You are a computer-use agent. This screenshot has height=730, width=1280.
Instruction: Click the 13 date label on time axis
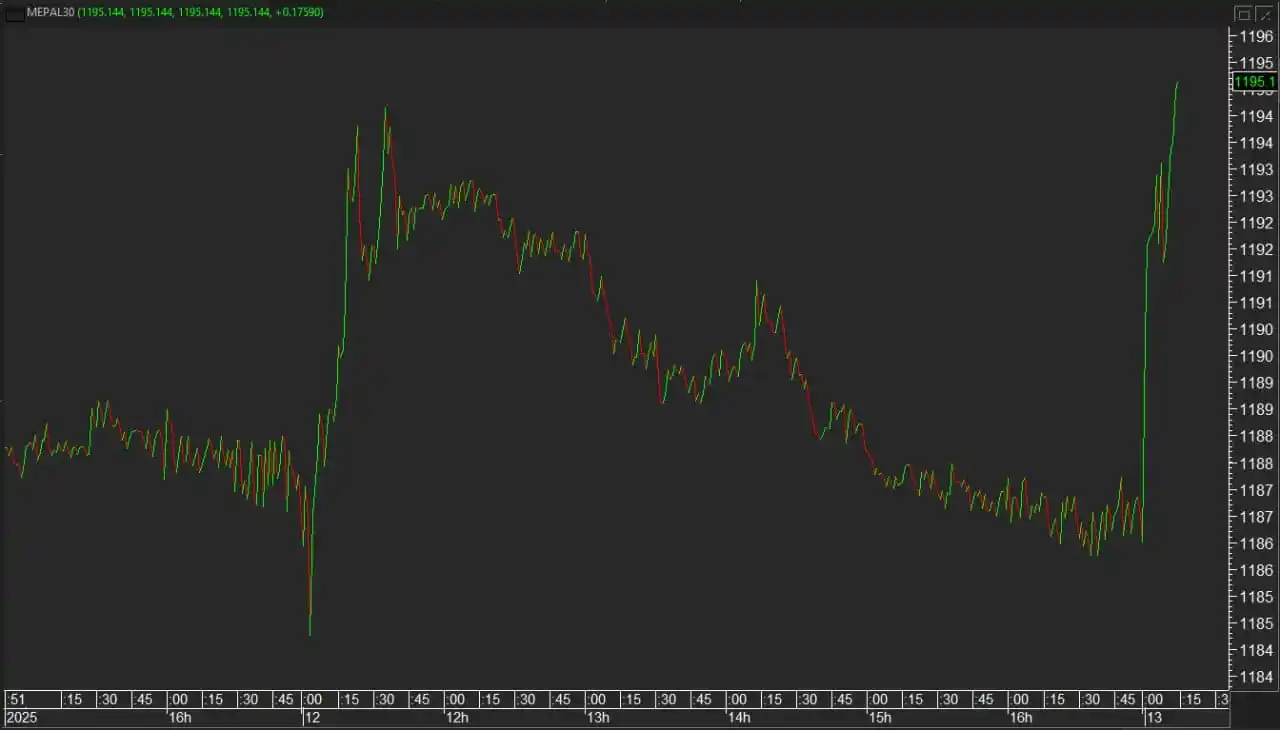coord(1154,718)
